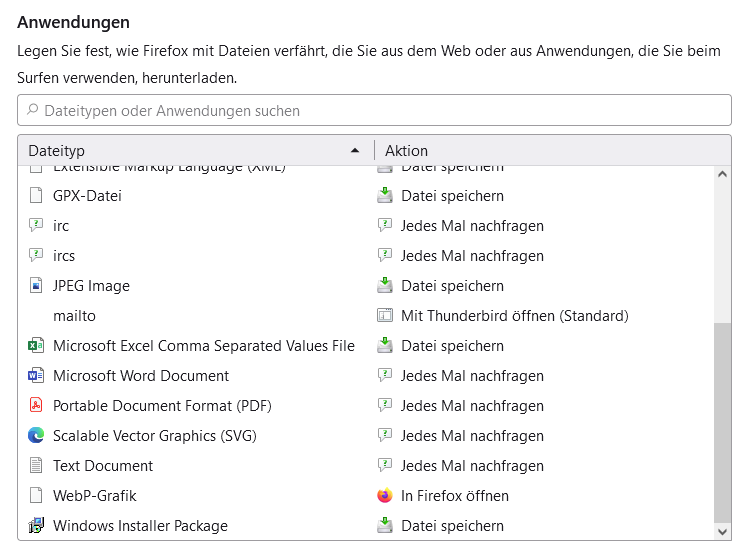Viewport: 750px width, 558px height.
Task: Click the file types search field
Action: 374,110
